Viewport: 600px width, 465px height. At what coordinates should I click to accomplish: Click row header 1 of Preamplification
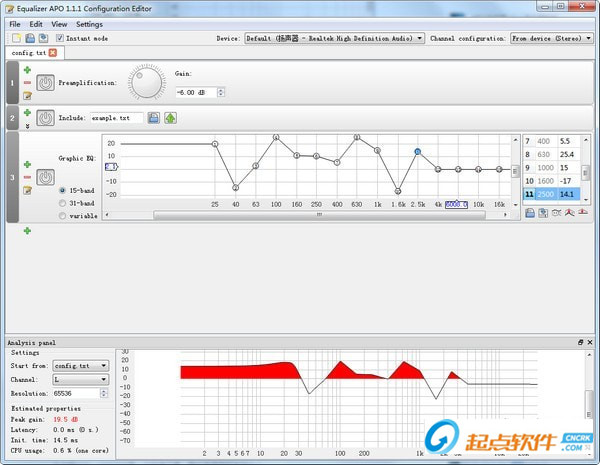12,83
